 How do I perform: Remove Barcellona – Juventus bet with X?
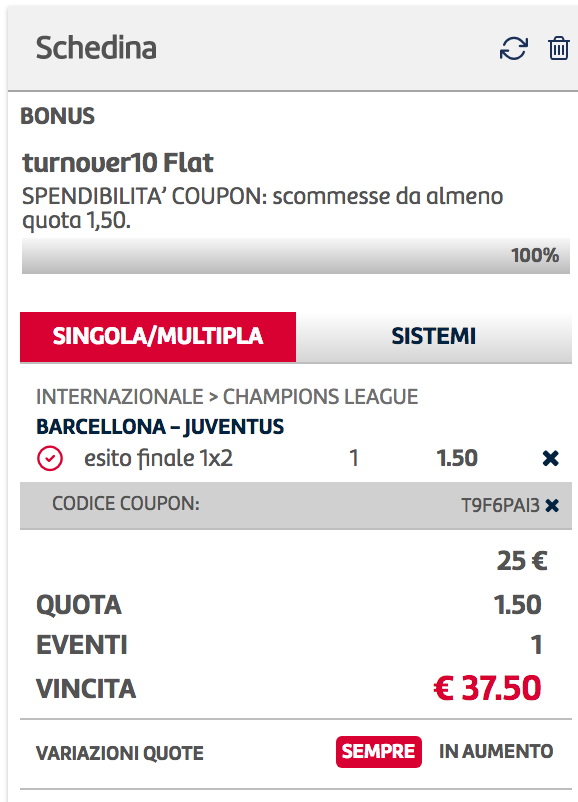click(550, 458)
